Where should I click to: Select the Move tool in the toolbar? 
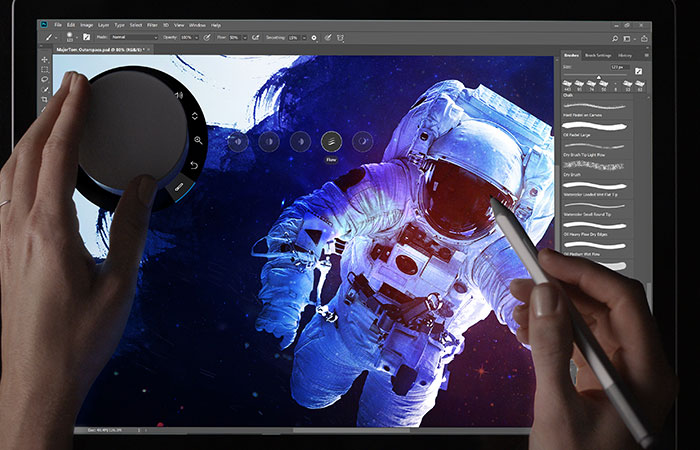(x=45, y=60)
